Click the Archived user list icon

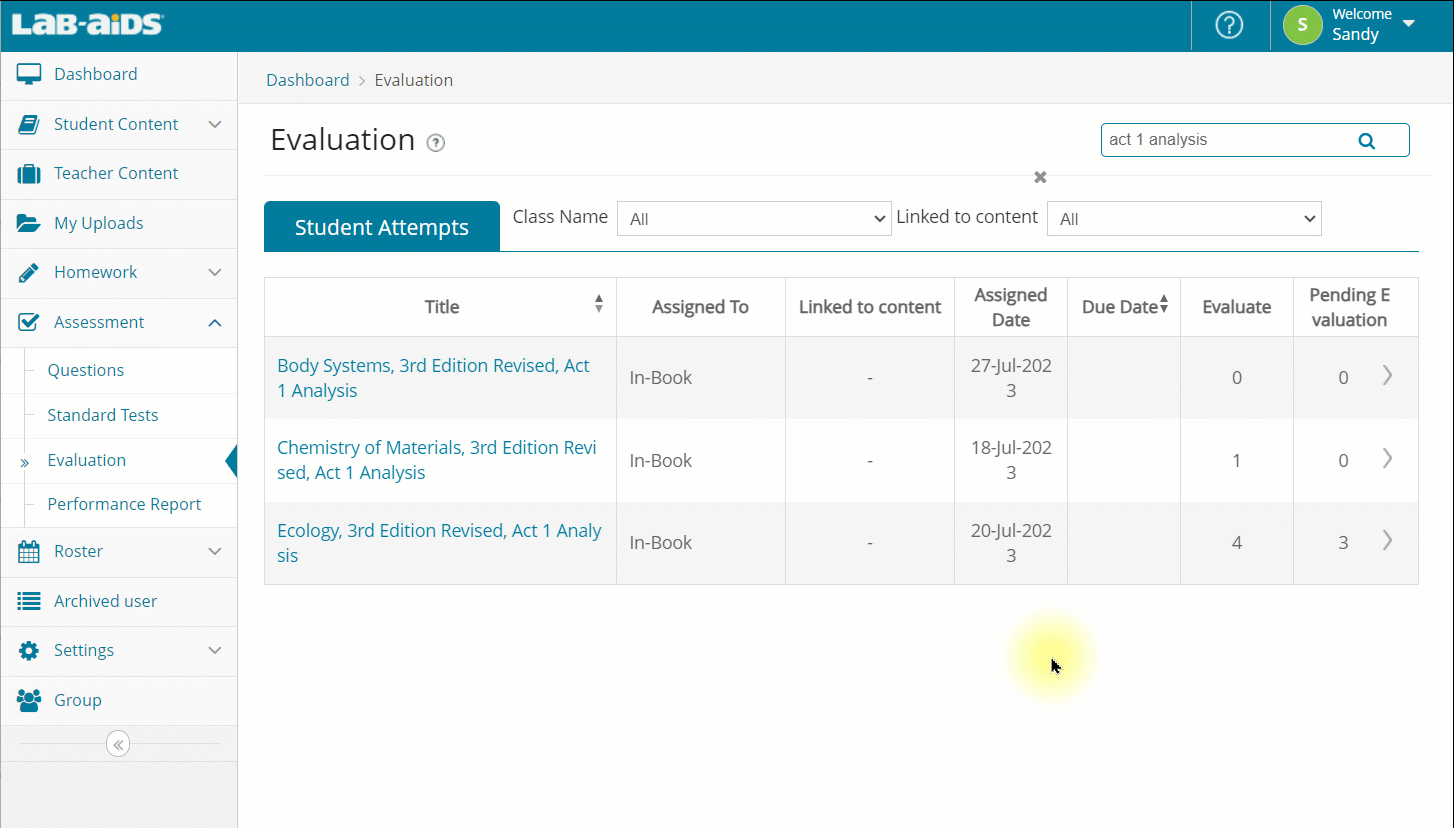(29, 601)
